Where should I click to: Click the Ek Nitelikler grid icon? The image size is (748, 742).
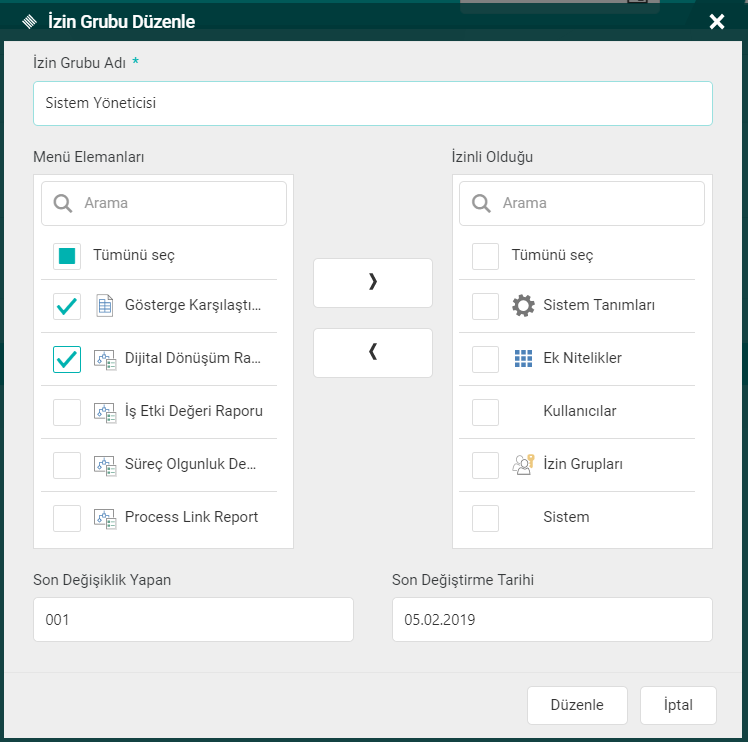point(523,358)
